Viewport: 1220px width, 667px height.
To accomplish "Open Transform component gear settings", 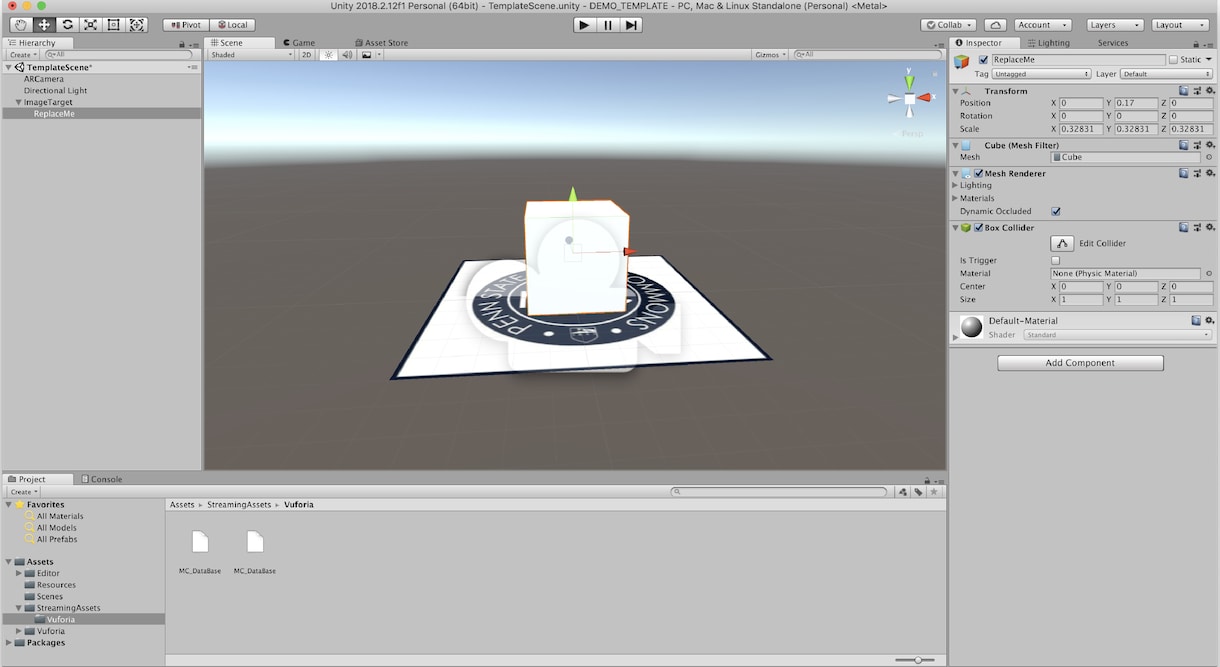I will coord(1210,91).
